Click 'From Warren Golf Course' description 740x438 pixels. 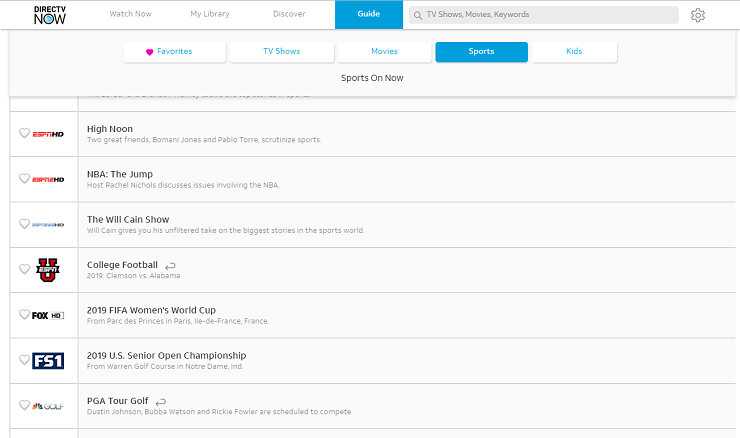coord(165,366)
